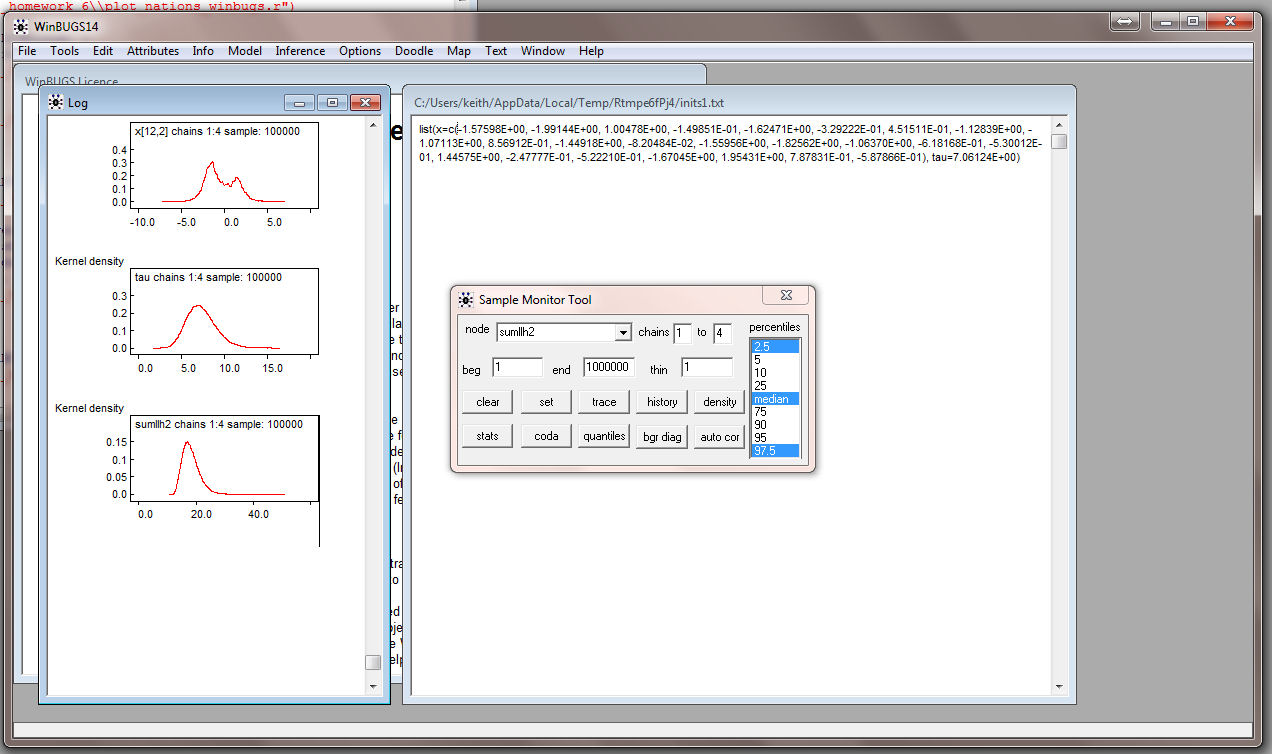Click the Log window bug icon

pos(56,102)
